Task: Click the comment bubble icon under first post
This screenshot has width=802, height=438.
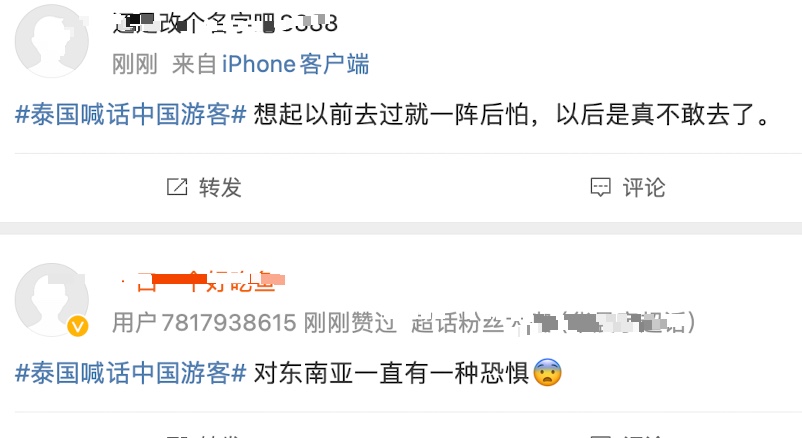Action: pos(600,188)
